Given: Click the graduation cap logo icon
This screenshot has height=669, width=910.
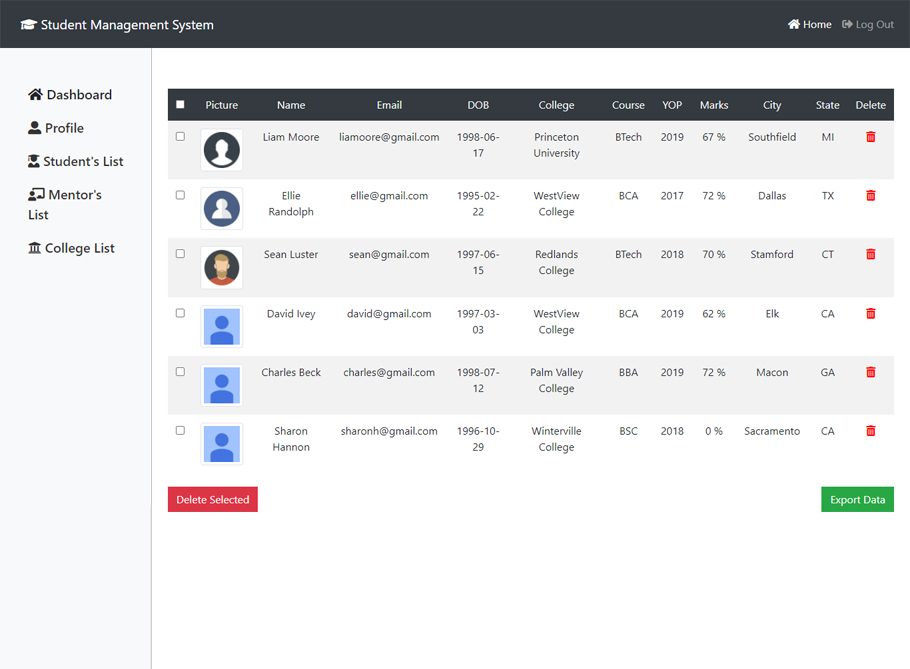Looking at the screenshot, I should [x=29, y=24].
